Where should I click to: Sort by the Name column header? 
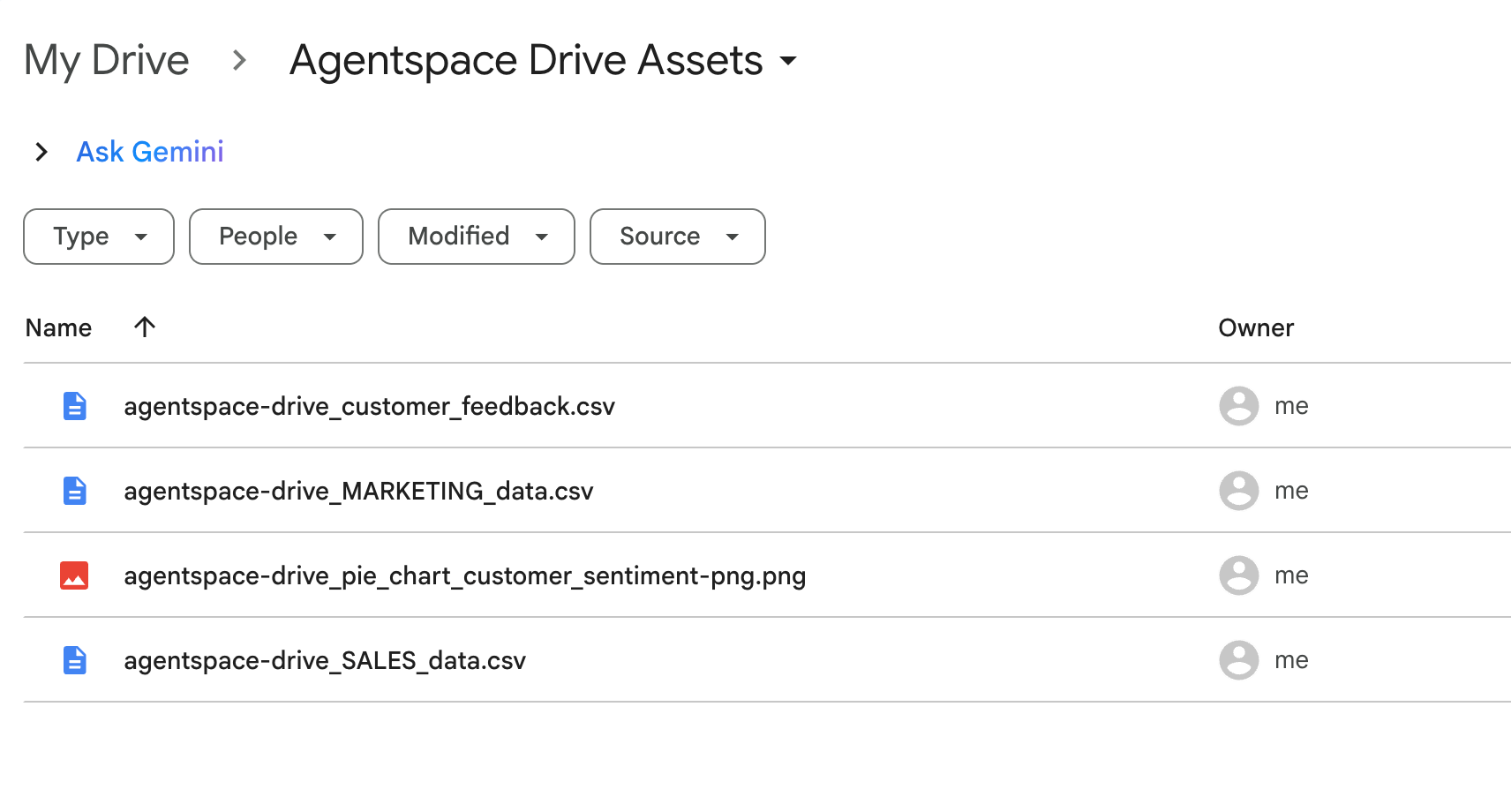58,328
